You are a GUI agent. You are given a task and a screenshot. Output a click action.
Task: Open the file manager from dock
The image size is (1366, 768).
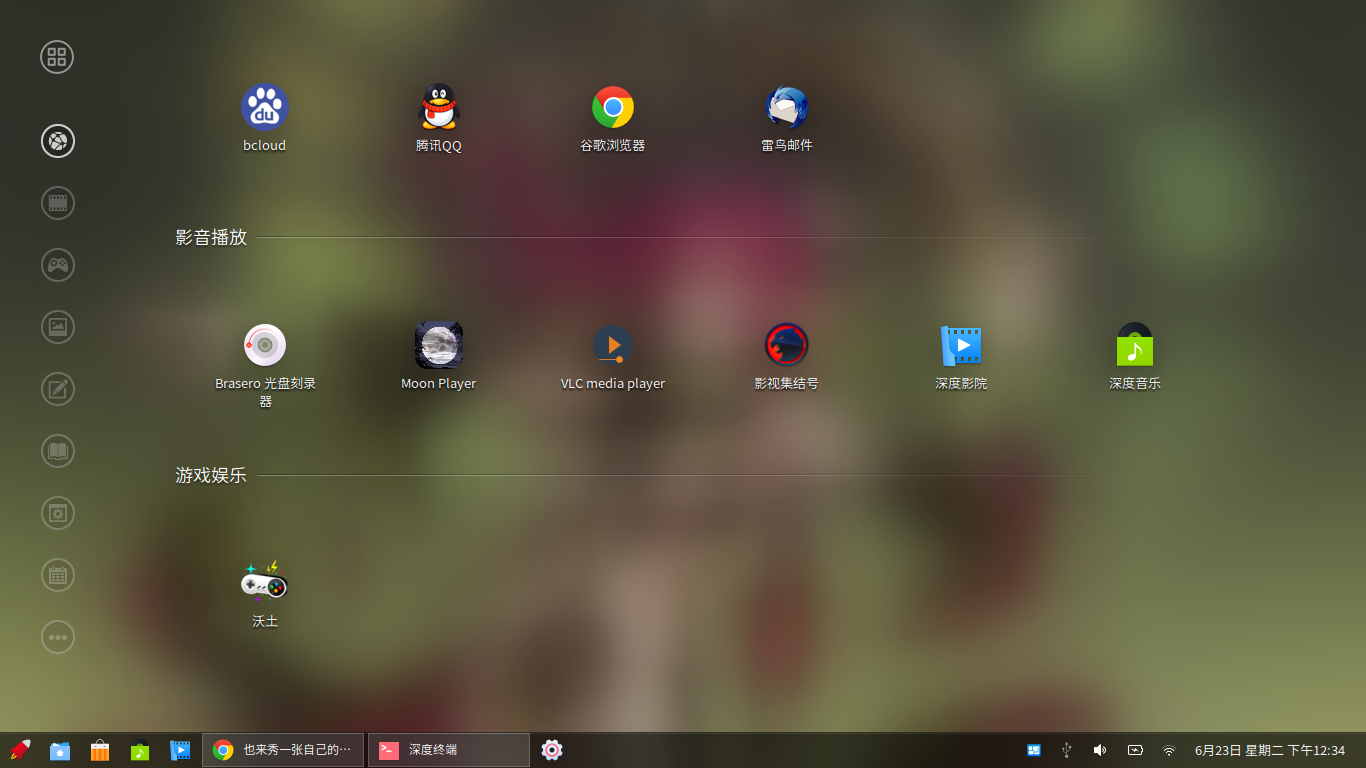(60, 750)
